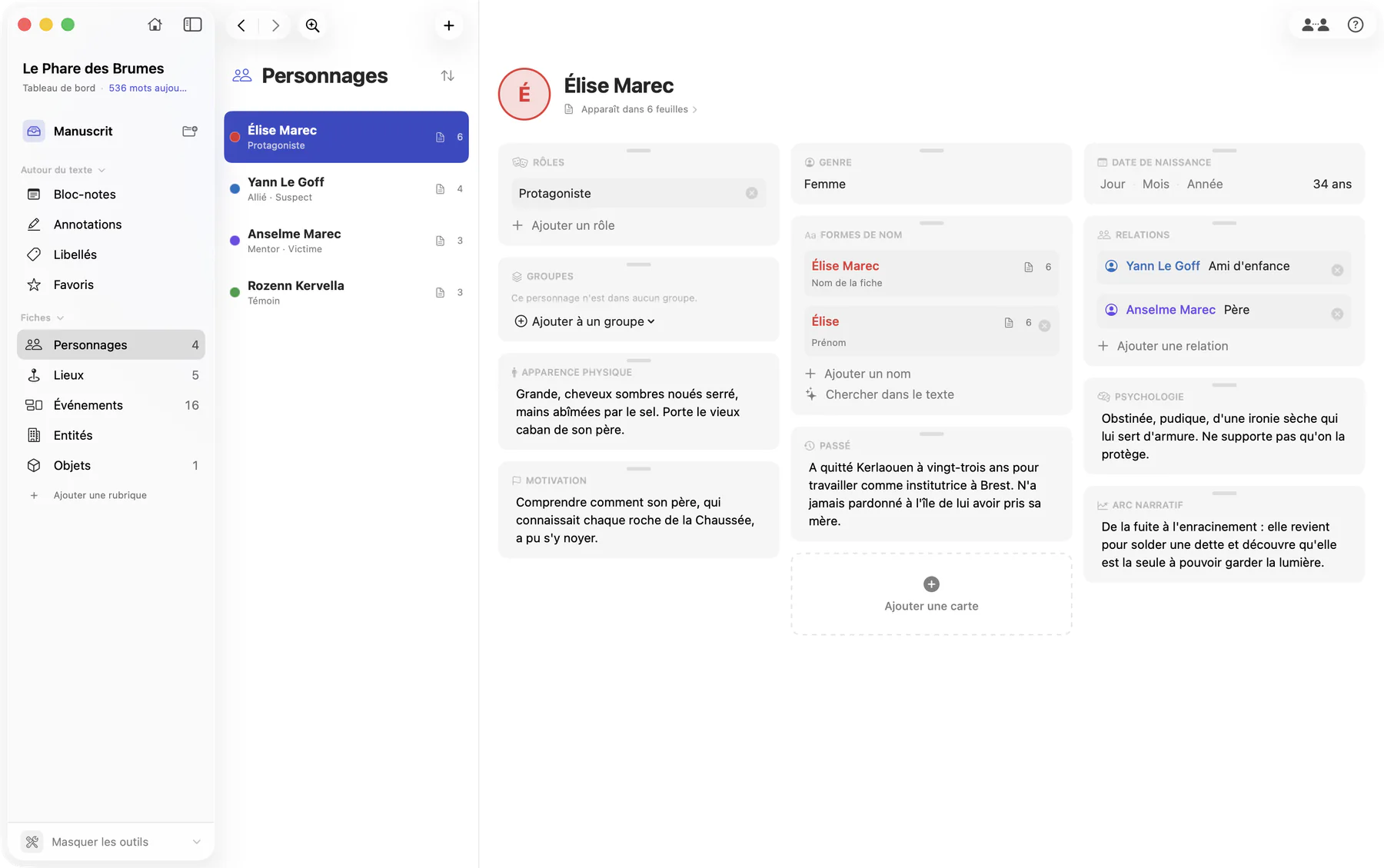The image size is (1384, 868).
Task: Click Ajouter un rôle
Action: tap(564, 225)
